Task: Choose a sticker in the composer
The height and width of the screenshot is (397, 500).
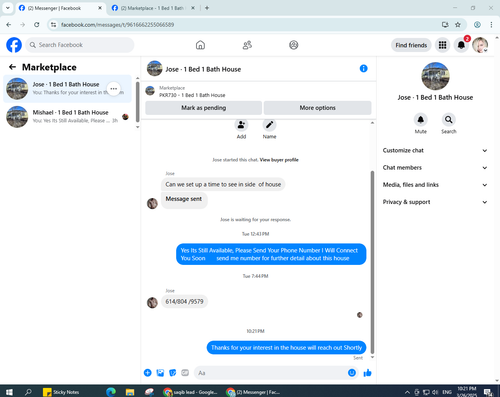Action: [173, 373]
